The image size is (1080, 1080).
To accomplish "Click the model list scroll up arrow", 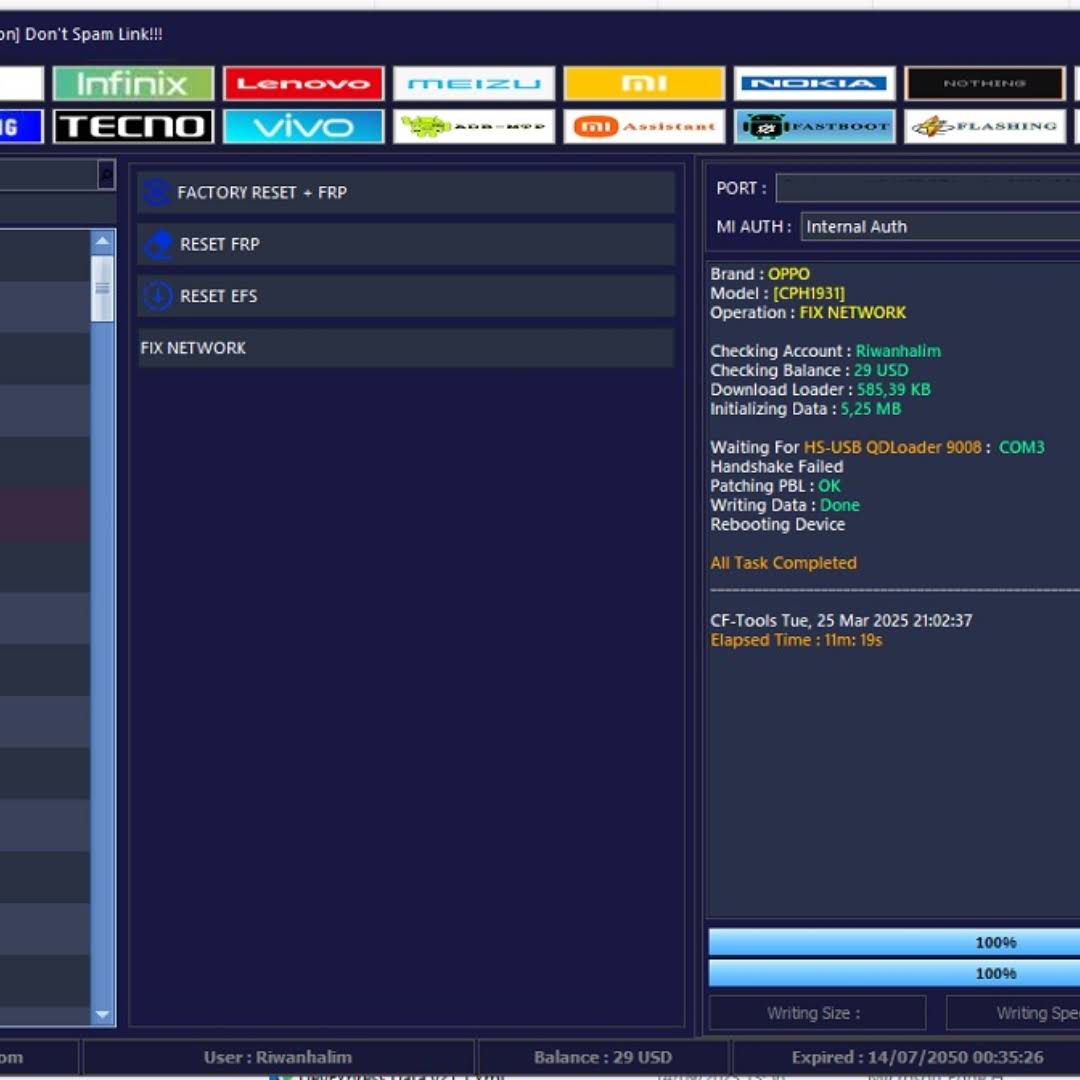I will click(x=103, y=241).
